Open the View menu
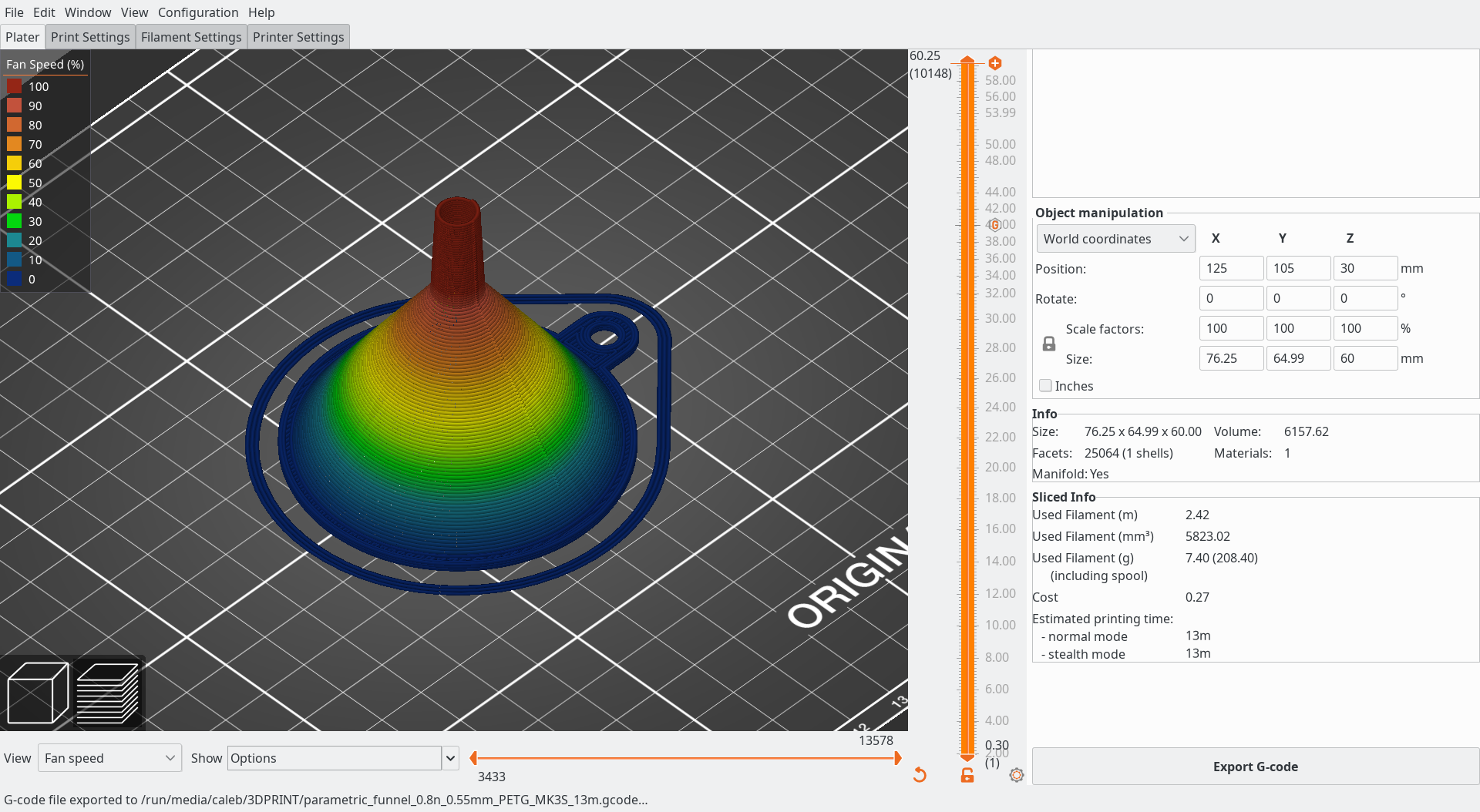 (134, 12)
